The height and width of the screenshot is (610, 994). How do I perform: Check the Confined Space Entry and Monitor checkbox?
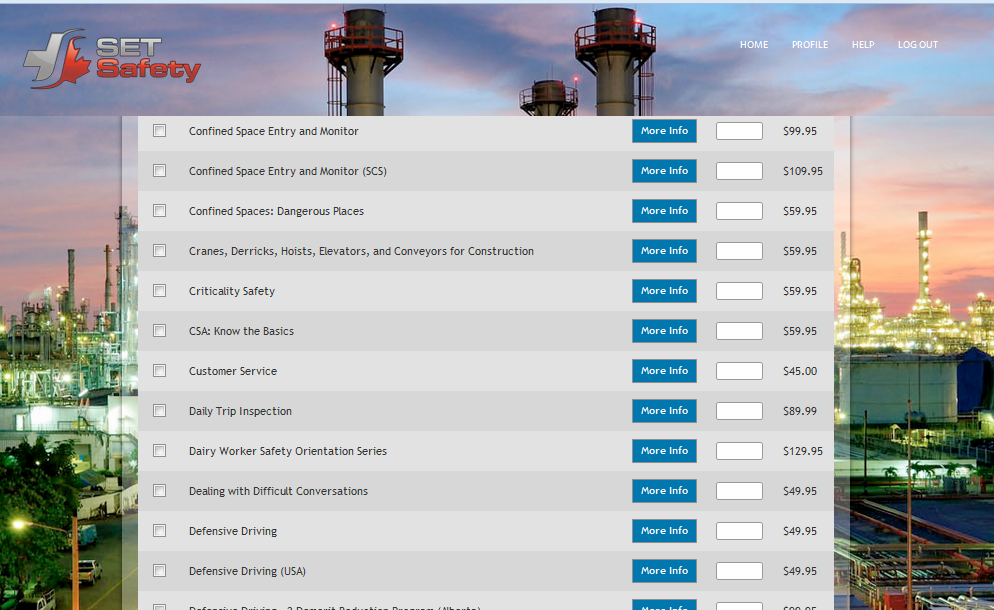pyautogui.click(x=159, y=130)
